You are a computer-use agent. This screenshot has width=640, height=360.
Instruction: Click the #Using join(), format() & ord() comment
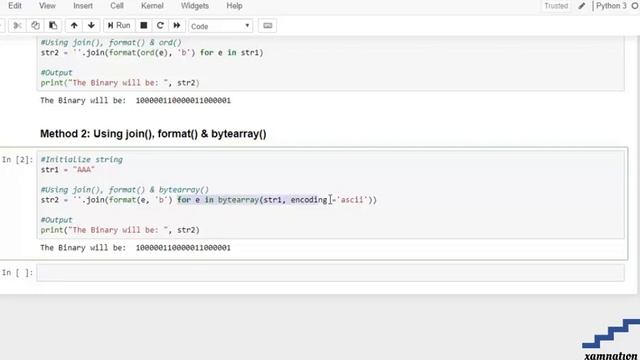click(x=111, y=42)
